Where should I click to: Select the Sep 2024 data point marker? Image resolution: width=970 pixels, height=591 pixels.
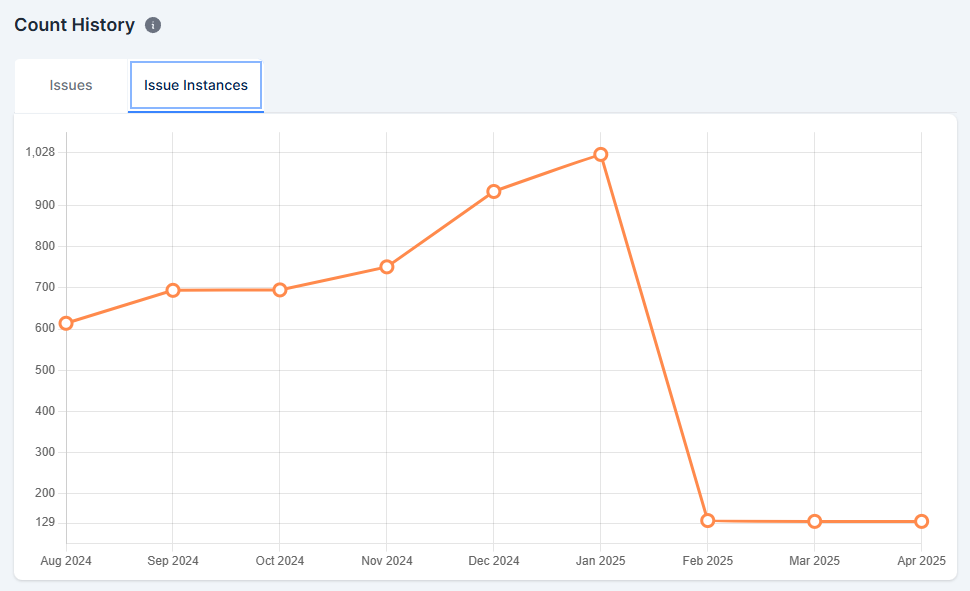(x=173, y=290)
